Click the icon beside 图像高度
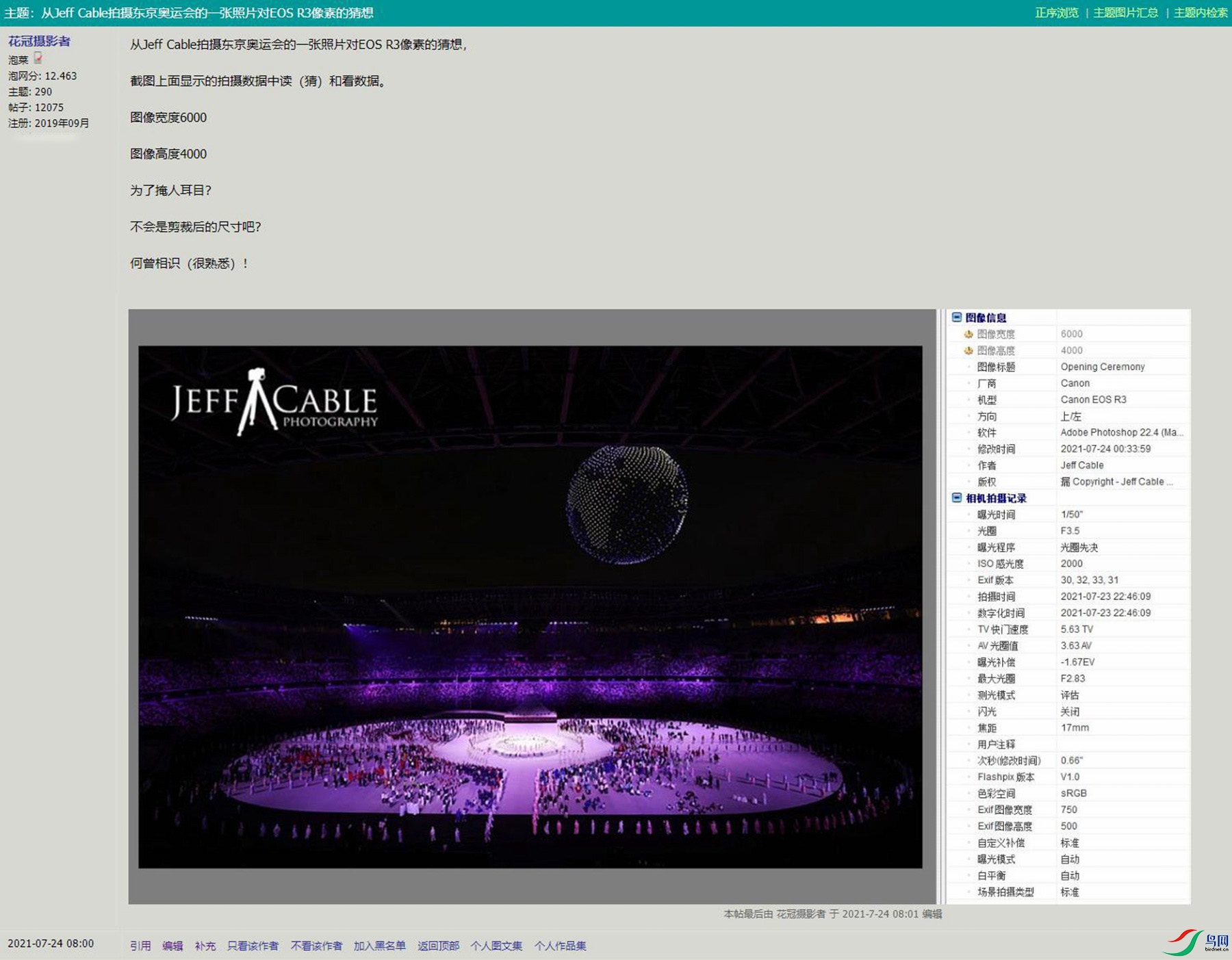This screenshot has width=1232, height=960. (968, 350)
